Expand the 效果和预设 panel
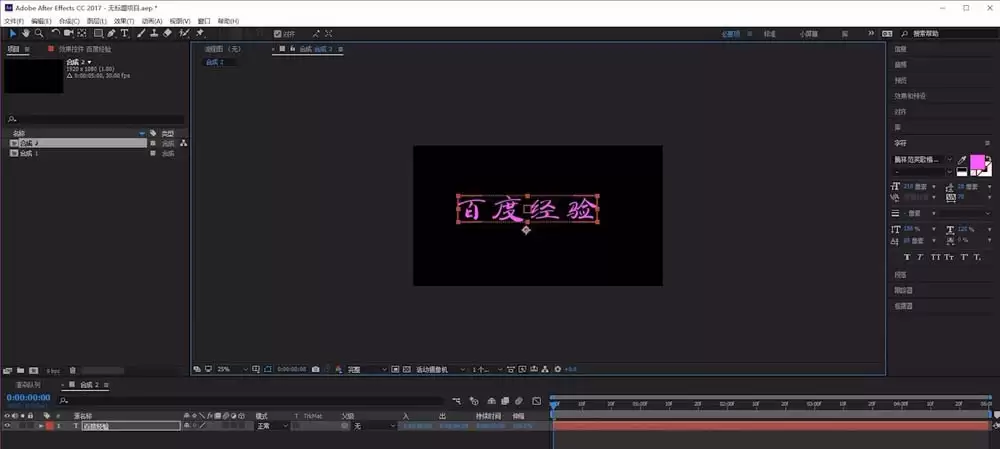The height and width of the screenshot is (449, 1000). click(x=909, y=96)
